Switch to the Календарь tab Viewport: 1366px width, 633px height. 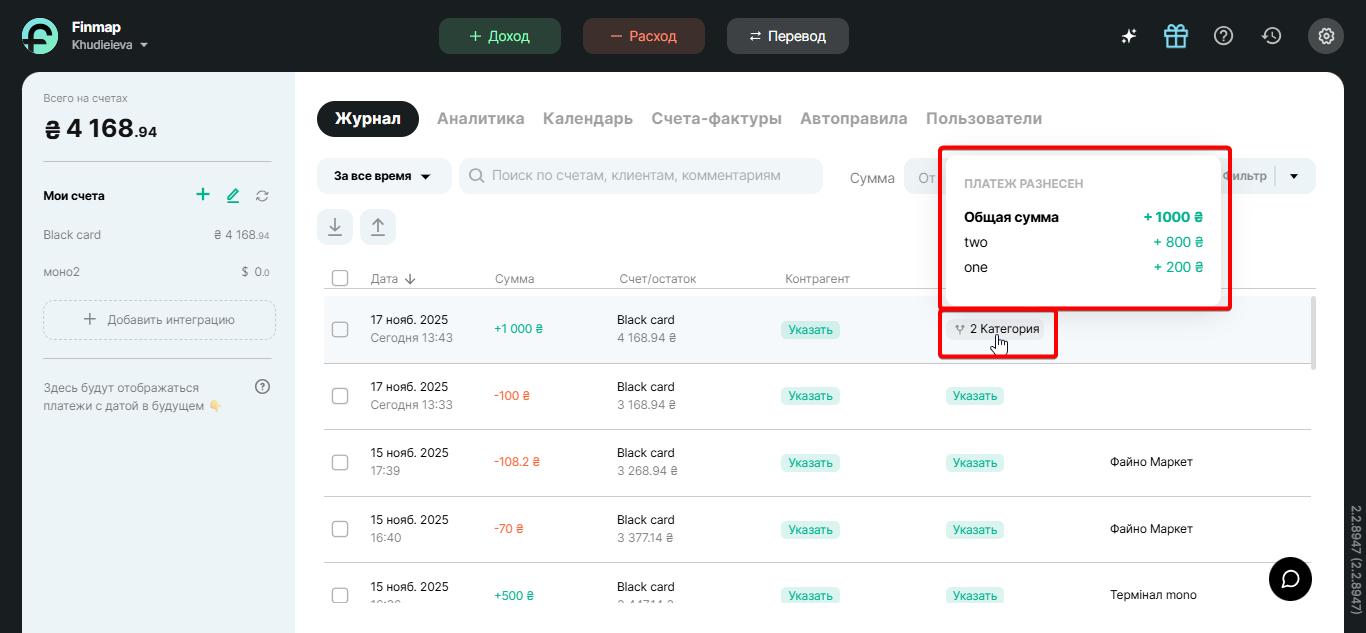587,119
